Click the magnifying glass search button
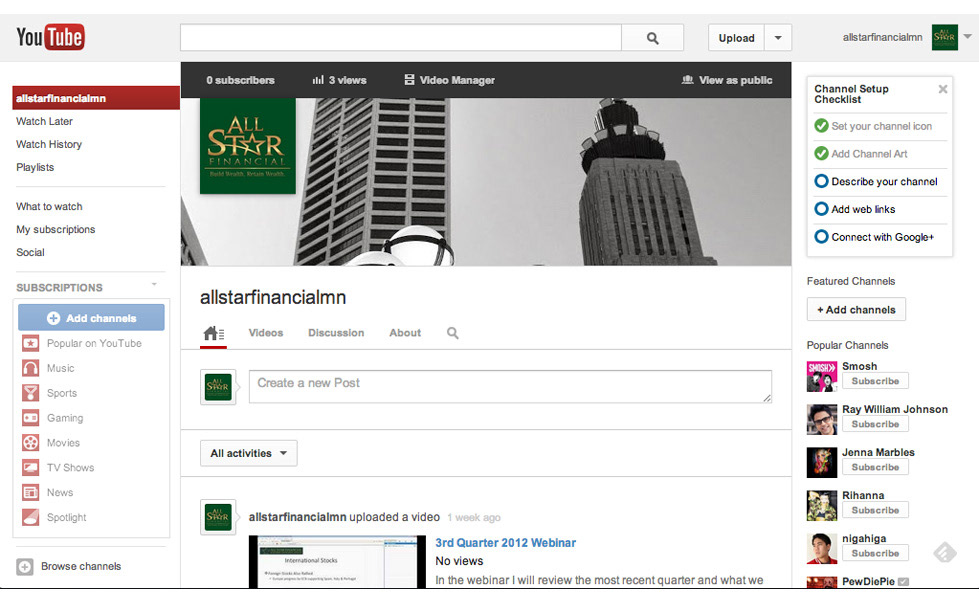 (x=652, y=38)
